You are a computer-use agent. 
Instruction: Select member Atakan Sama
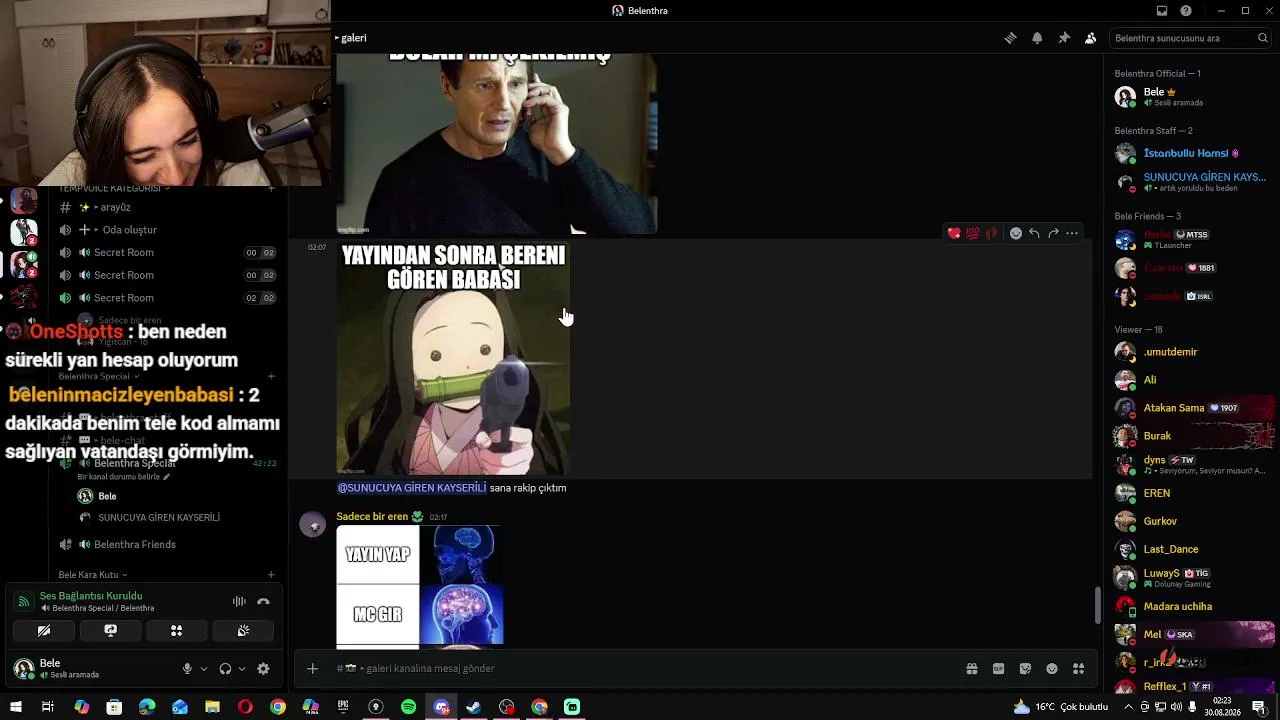coord(1192,408)
